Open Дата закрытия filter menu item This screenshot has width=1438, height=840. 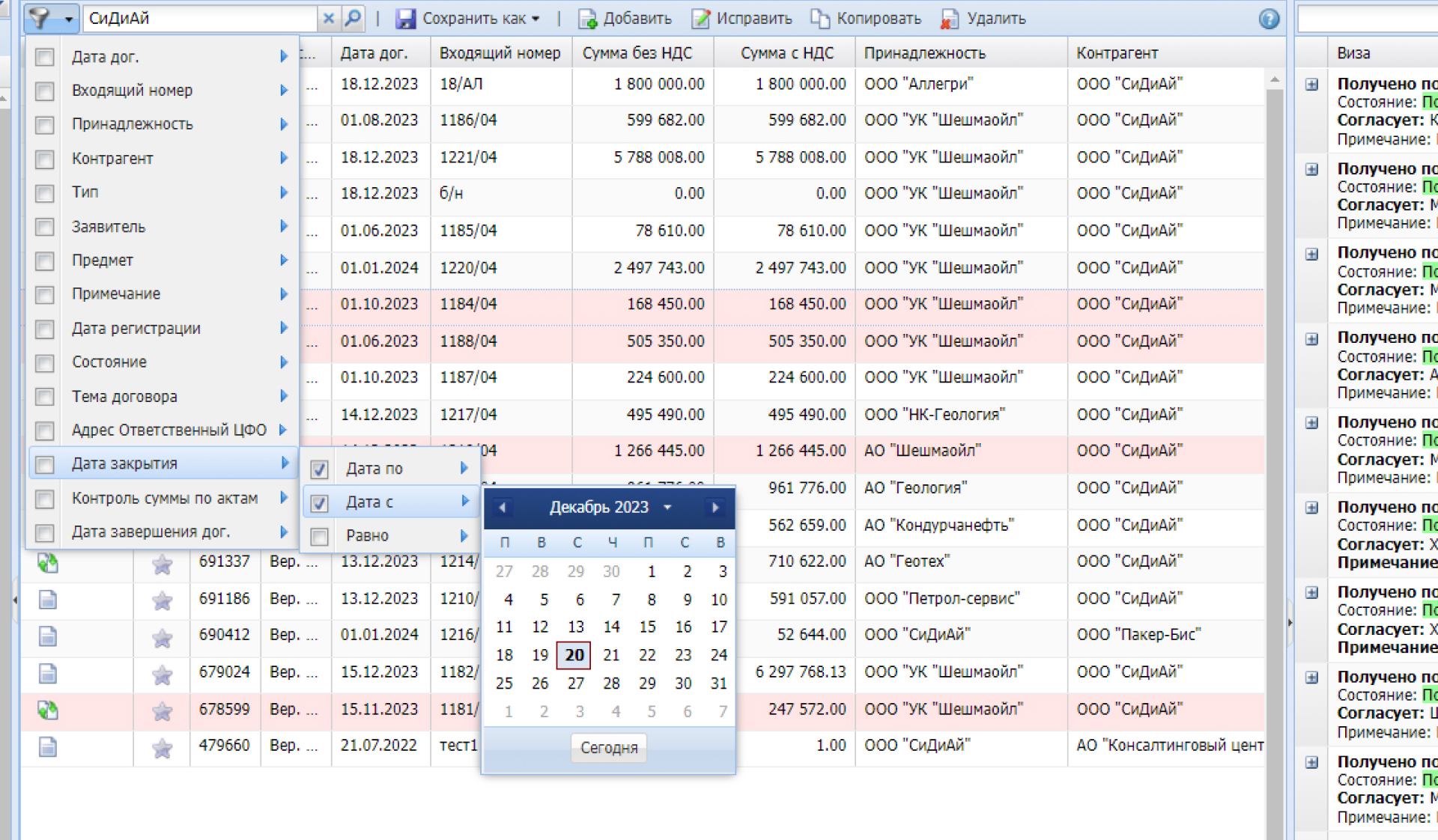(x=163, y=463)
